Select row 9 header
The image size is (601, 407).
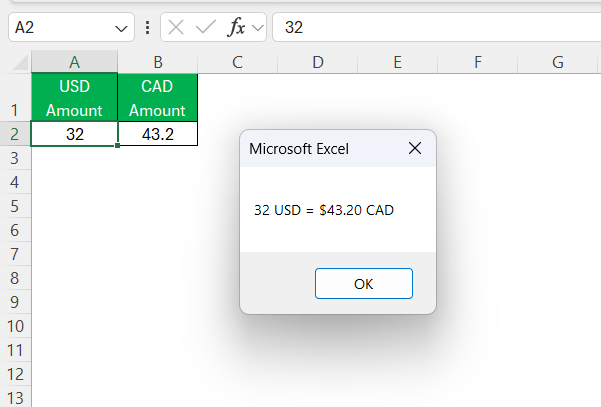(x=15, y=302)
